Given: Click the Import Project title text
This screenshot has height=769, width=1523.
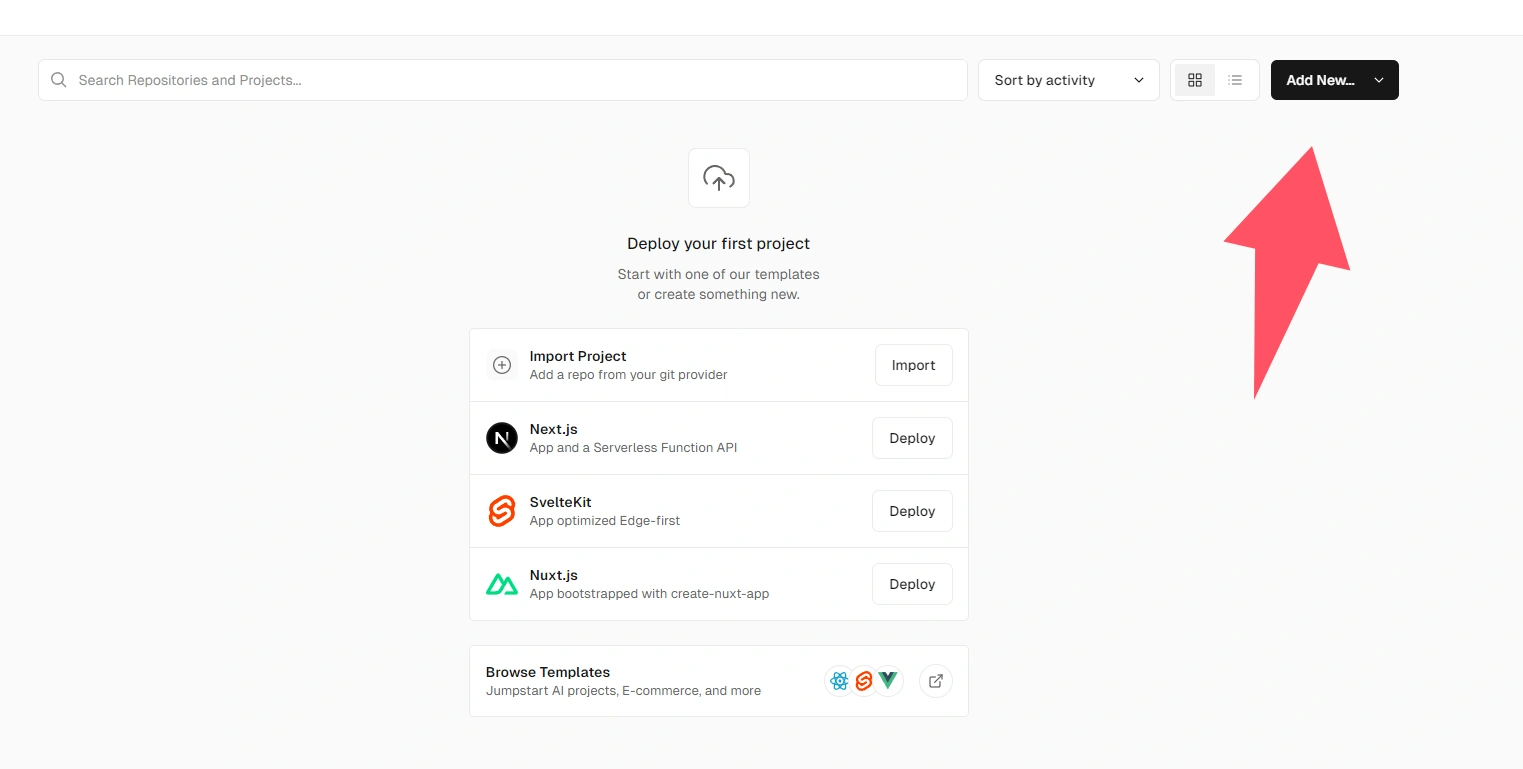Looking at the screenshot, I should (x=578, y=356).
